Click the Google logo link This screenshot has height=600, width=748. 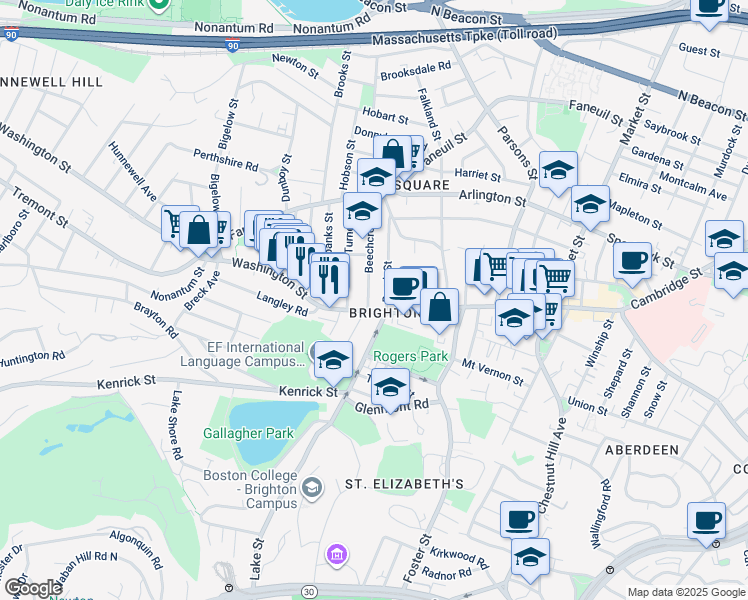pyautogui.click(x=33, y=588)
